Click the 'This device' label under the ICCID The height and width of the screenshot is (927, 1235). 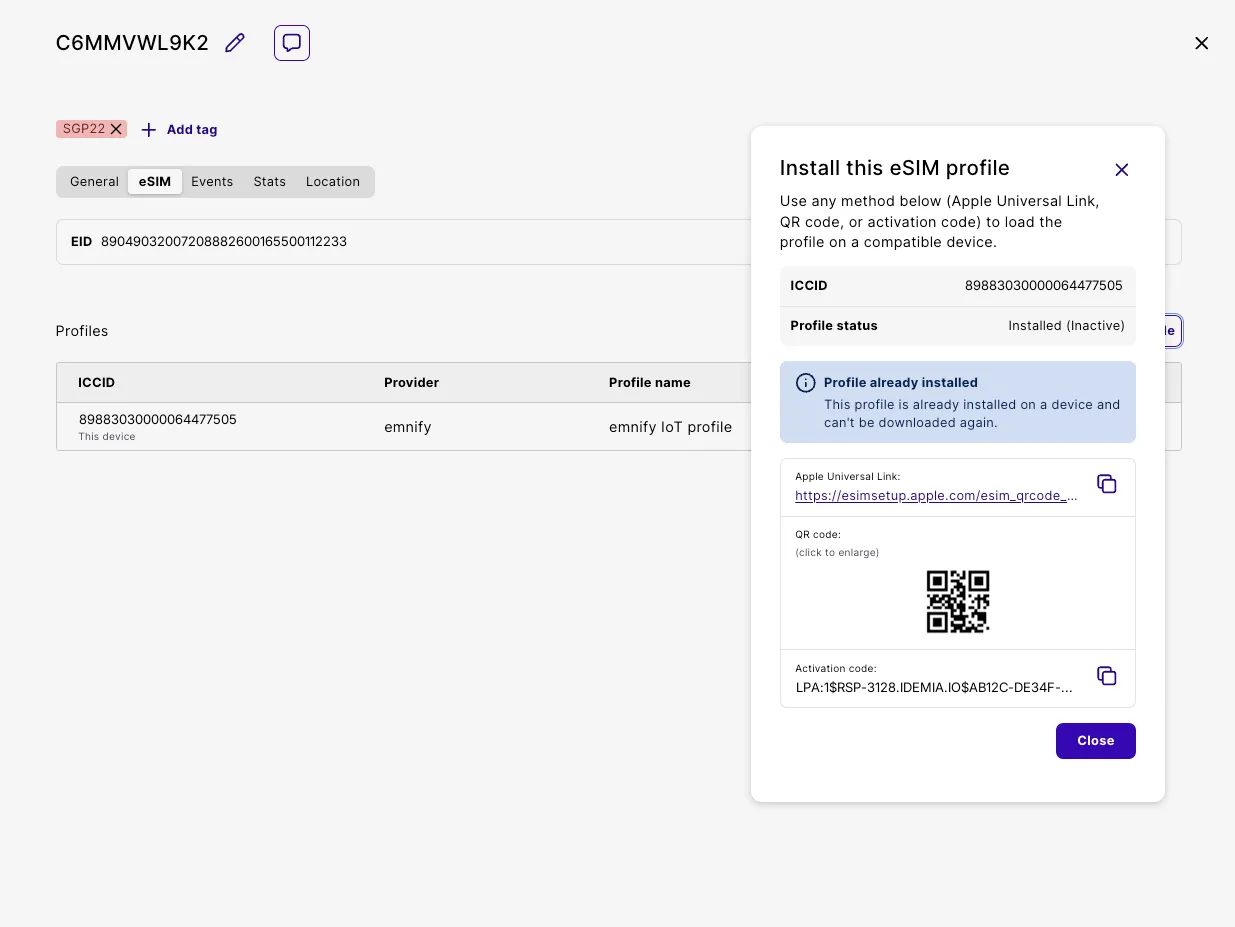(107, 437)
